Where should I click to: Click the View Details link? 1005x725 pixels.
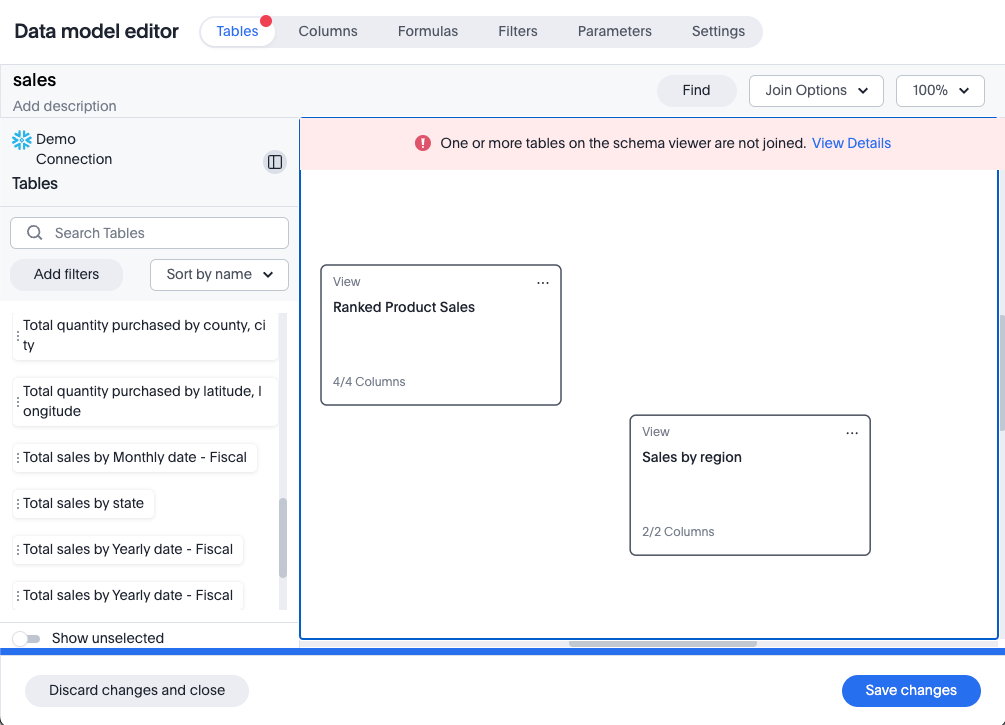pos(851,143)
